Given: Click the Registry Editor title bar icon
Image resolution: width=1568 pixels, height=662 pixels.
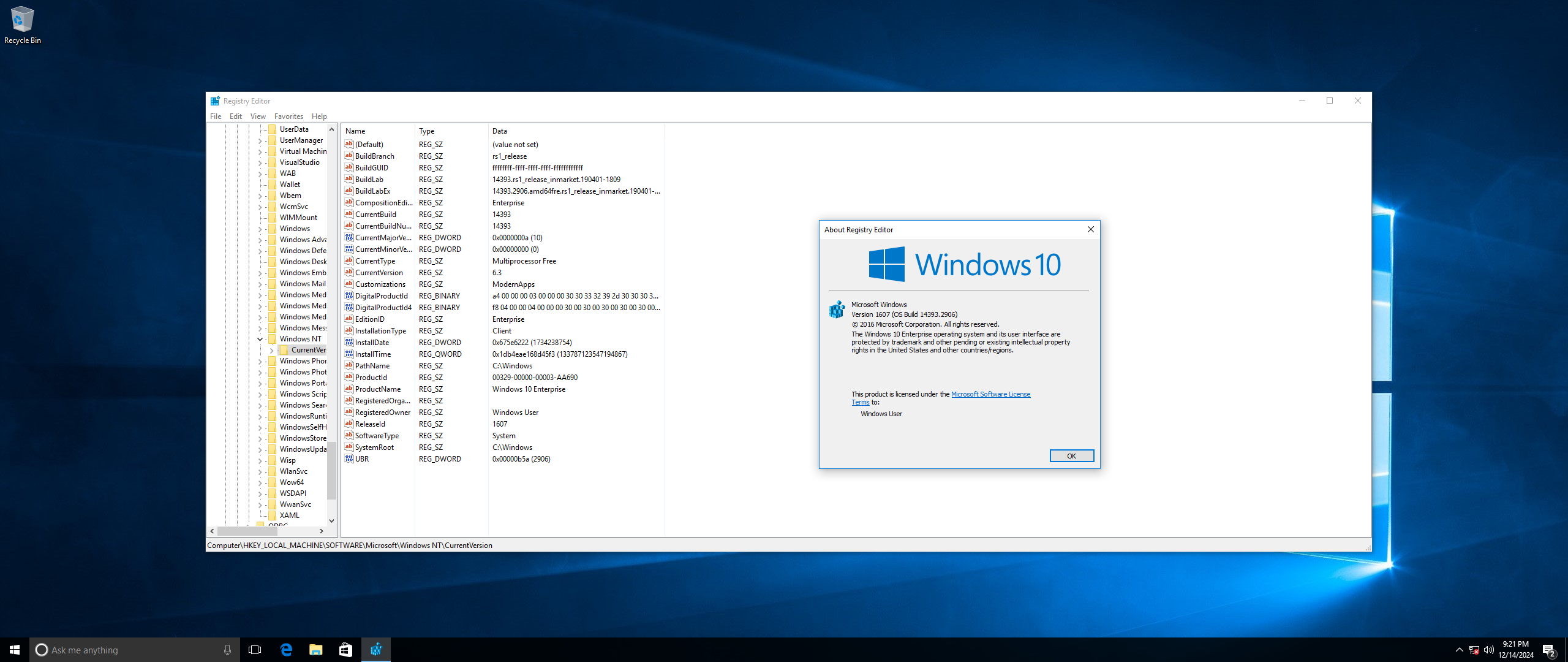Looking at the screenshot, I should [215, 101].
